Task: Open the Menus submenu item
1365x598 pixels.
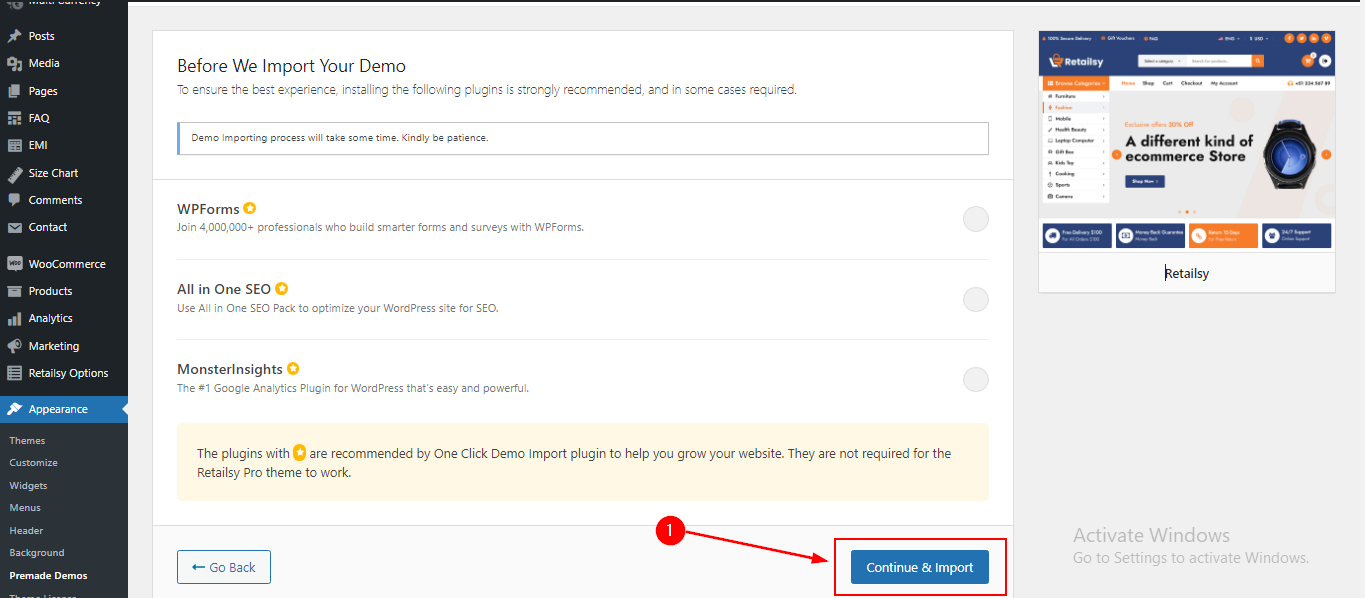Action: pyautogui.click(x=25, y=508)
